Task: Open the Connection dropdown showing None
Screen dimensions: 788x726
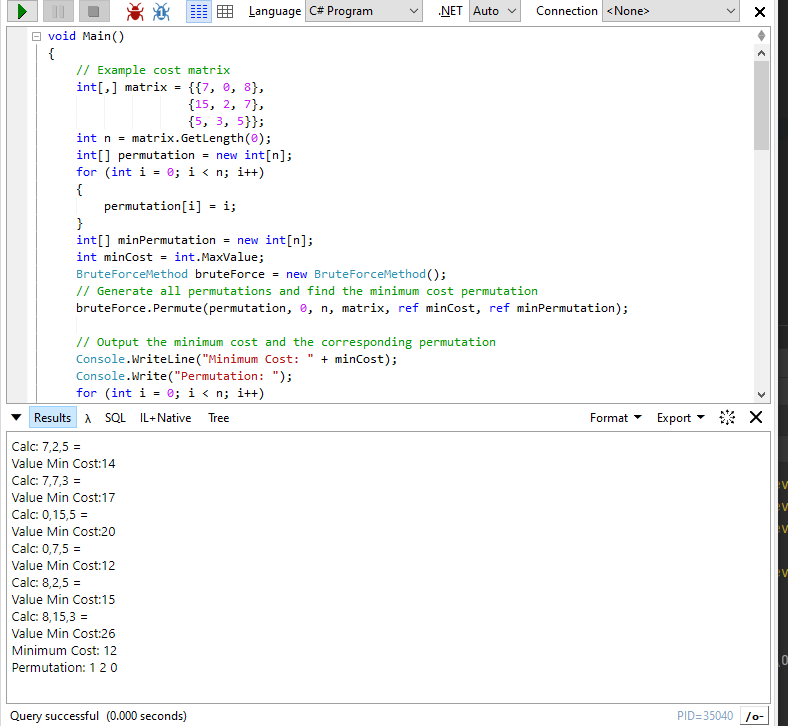Action: click(x=670, y=11)
